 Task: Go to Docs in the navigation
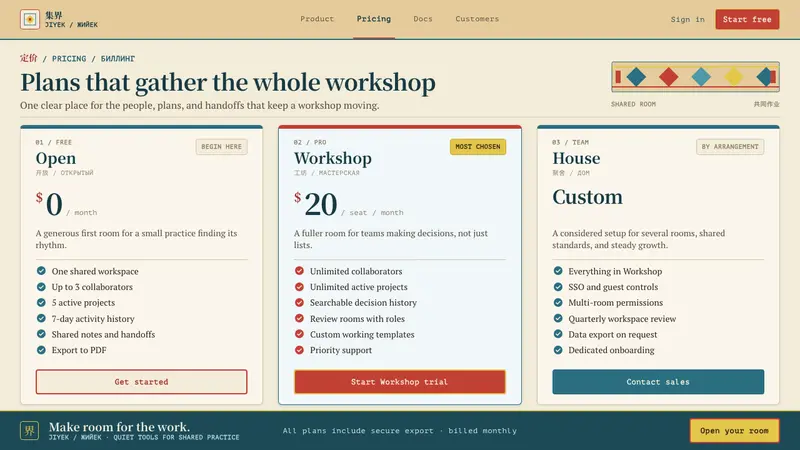pos(423,19)
